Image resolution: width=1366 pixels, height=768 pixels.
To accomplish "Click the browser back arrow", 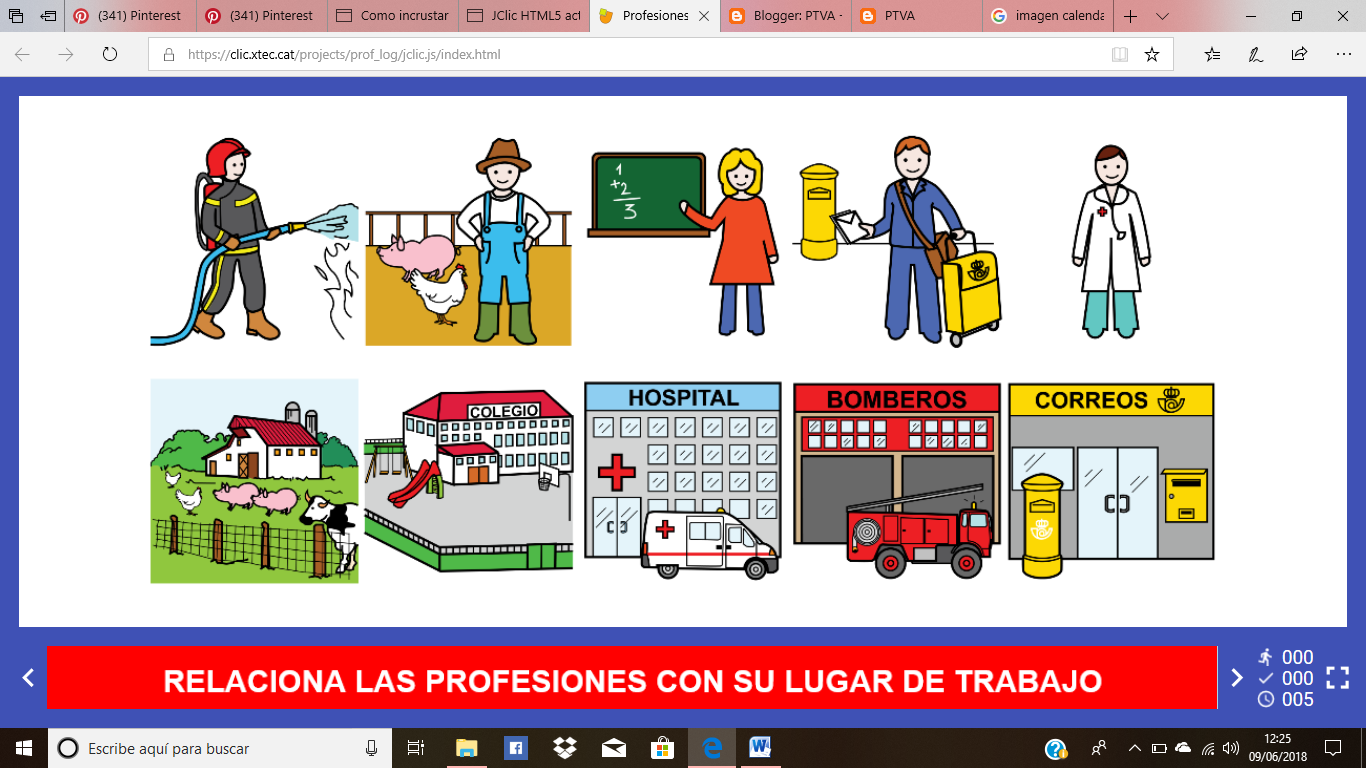I will tap(24, 55).
